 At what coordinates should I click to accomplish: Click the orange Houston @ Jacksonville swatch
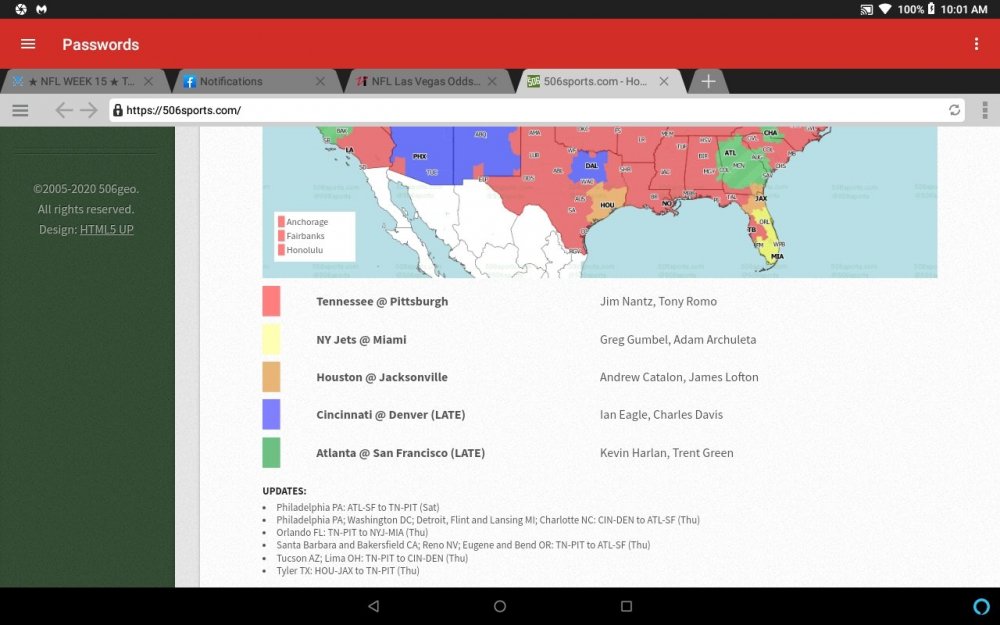271,377
